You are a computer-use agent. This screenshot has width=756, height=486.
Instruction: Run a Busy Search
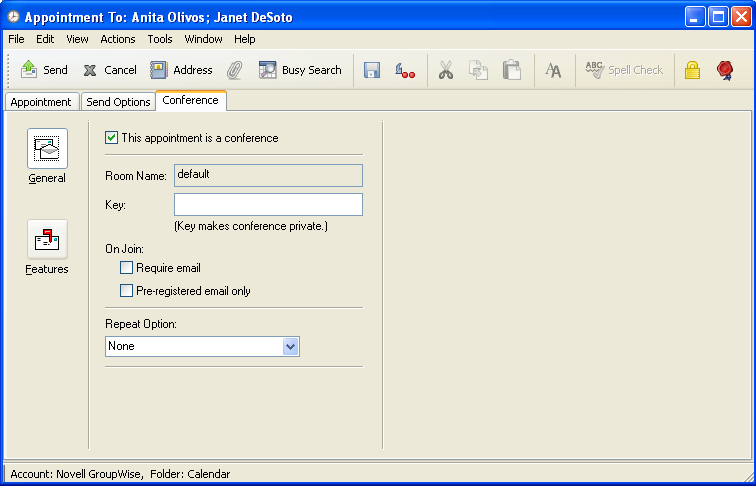coord(300,70)
